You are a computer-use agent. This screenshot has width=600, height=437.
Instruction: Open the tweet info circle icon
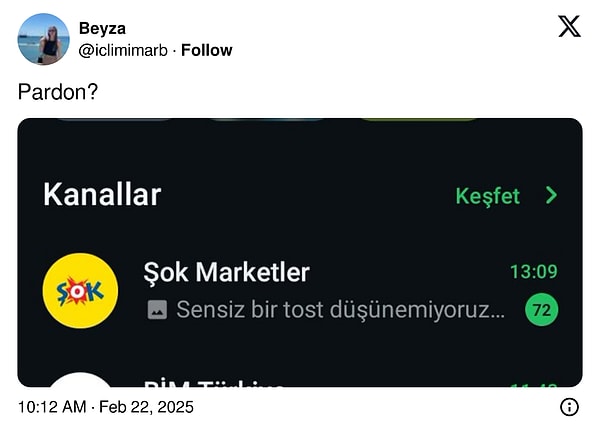[x=569, y=407]
